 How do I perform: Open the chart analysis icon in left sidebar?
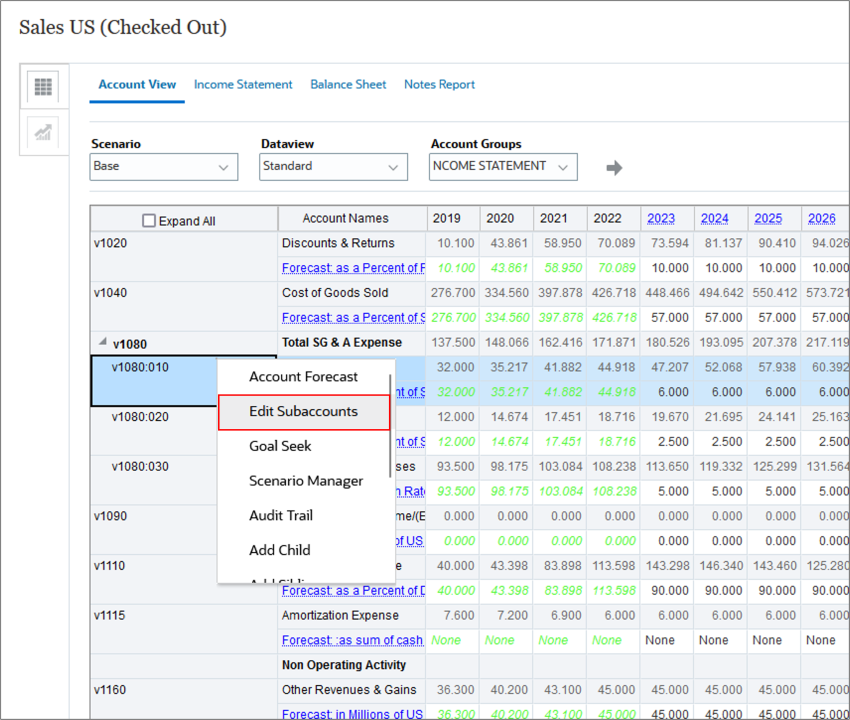[x=40, y=131]
